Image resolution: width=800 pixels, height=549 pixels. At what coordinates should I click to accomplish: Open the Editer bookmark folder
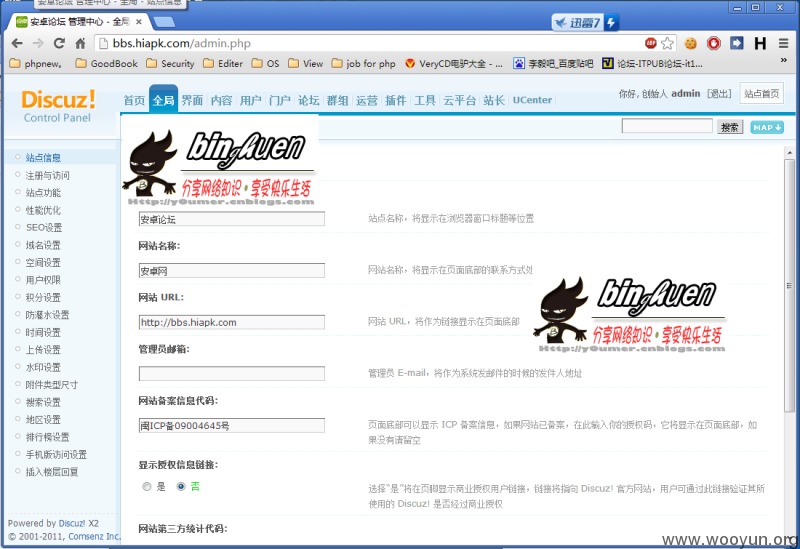click(x=223, y=64)
